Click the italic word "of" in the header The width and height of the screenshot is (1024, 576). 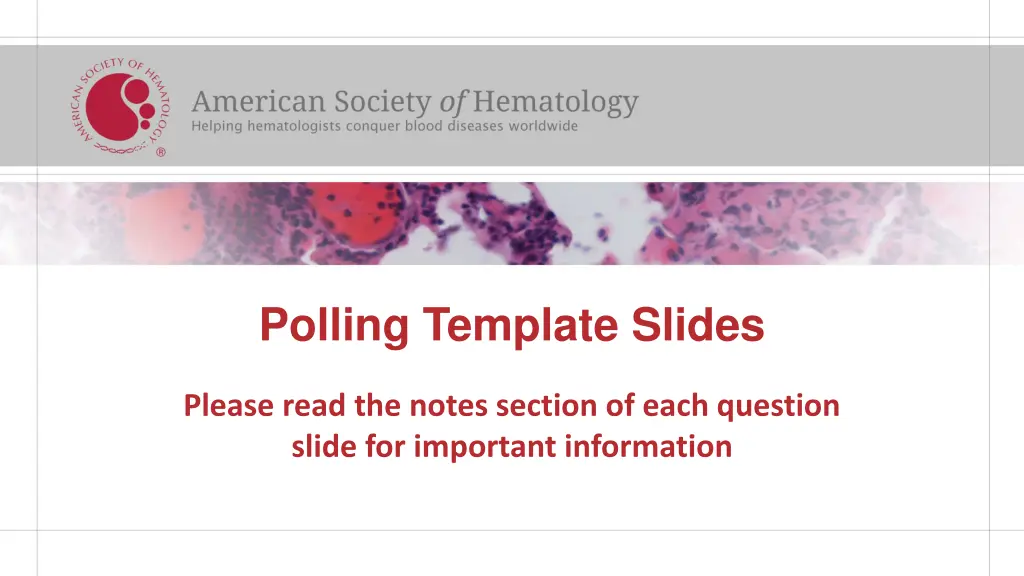coord(453,102)
